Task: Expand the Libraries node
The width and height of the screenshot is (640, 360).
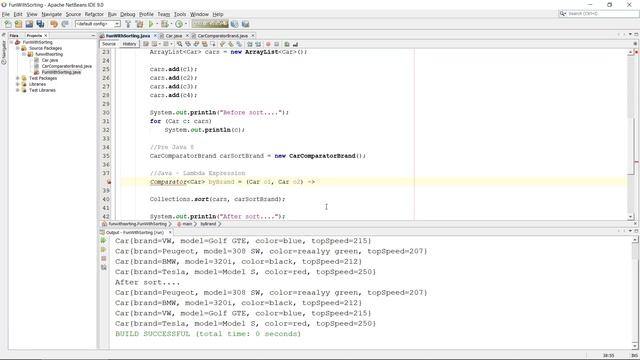Action: (18, 84)
